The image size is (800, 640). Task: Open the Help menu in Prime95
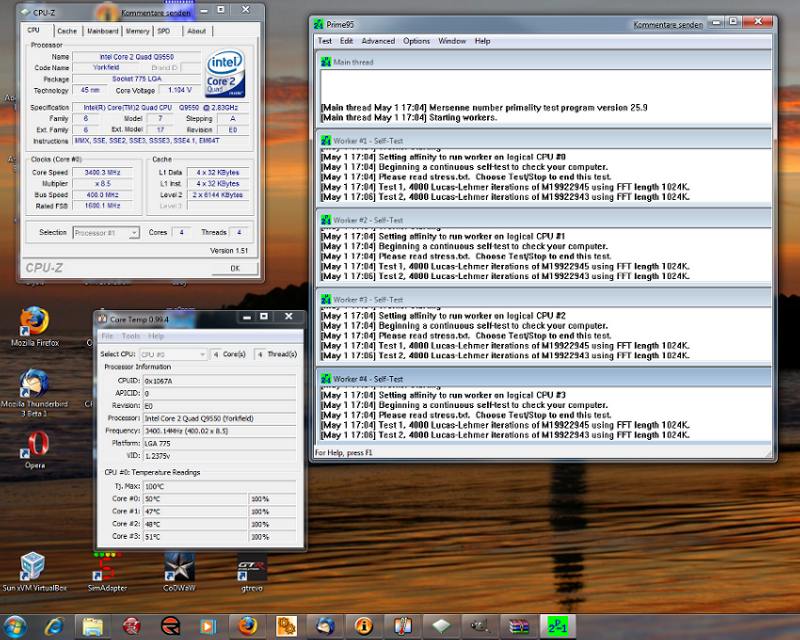click(483, 41)
